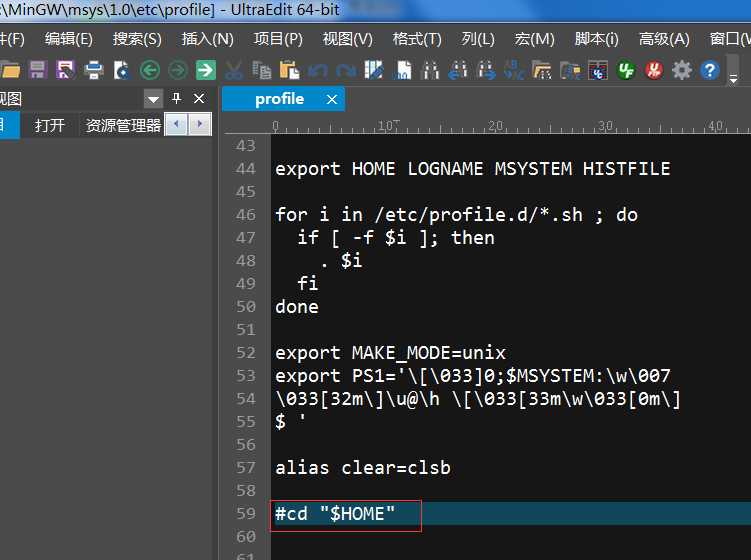Image resolution: width=751 pixels, height=560 pixels.
Task: Toggle hex edit mode icon
Action: tap(402, 70)
